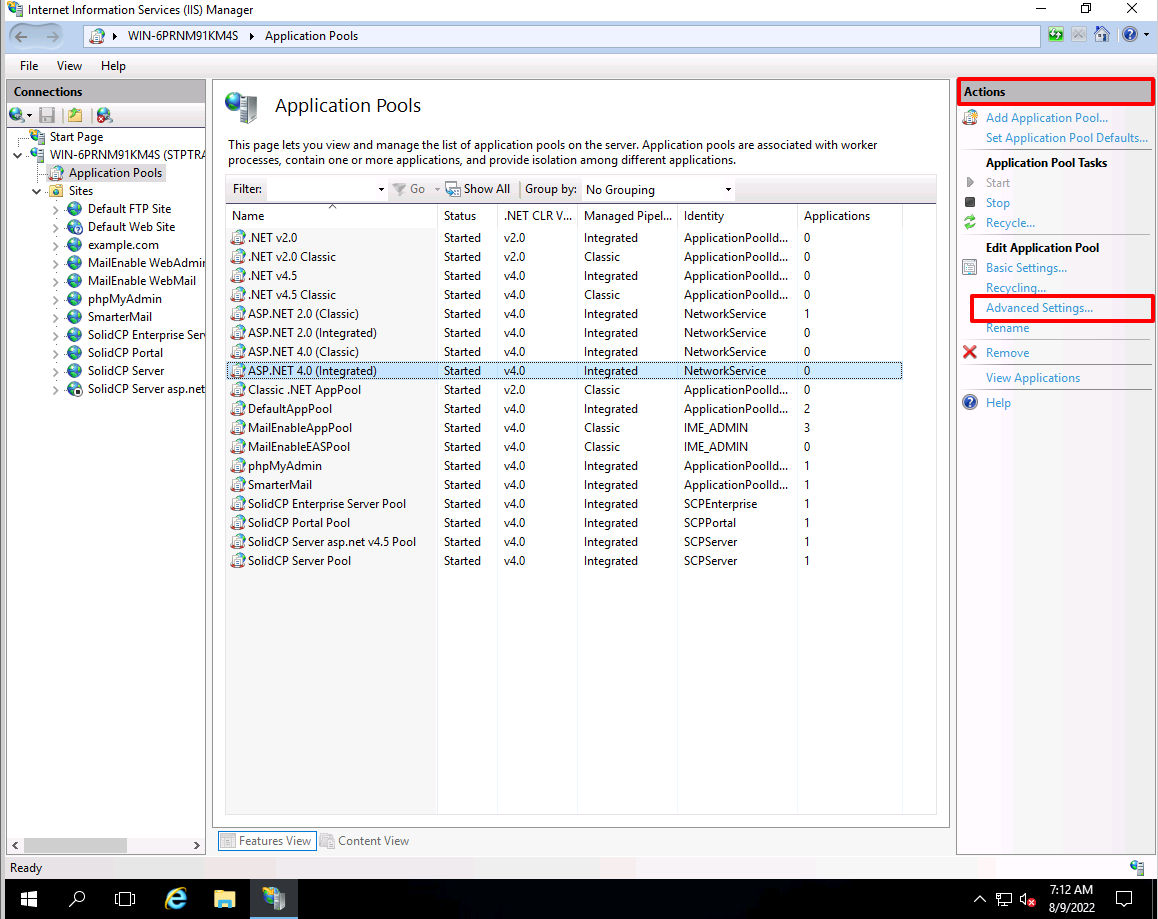Select the Start Page tree item
Viewport: 1158px width, 919px height.
76,137
